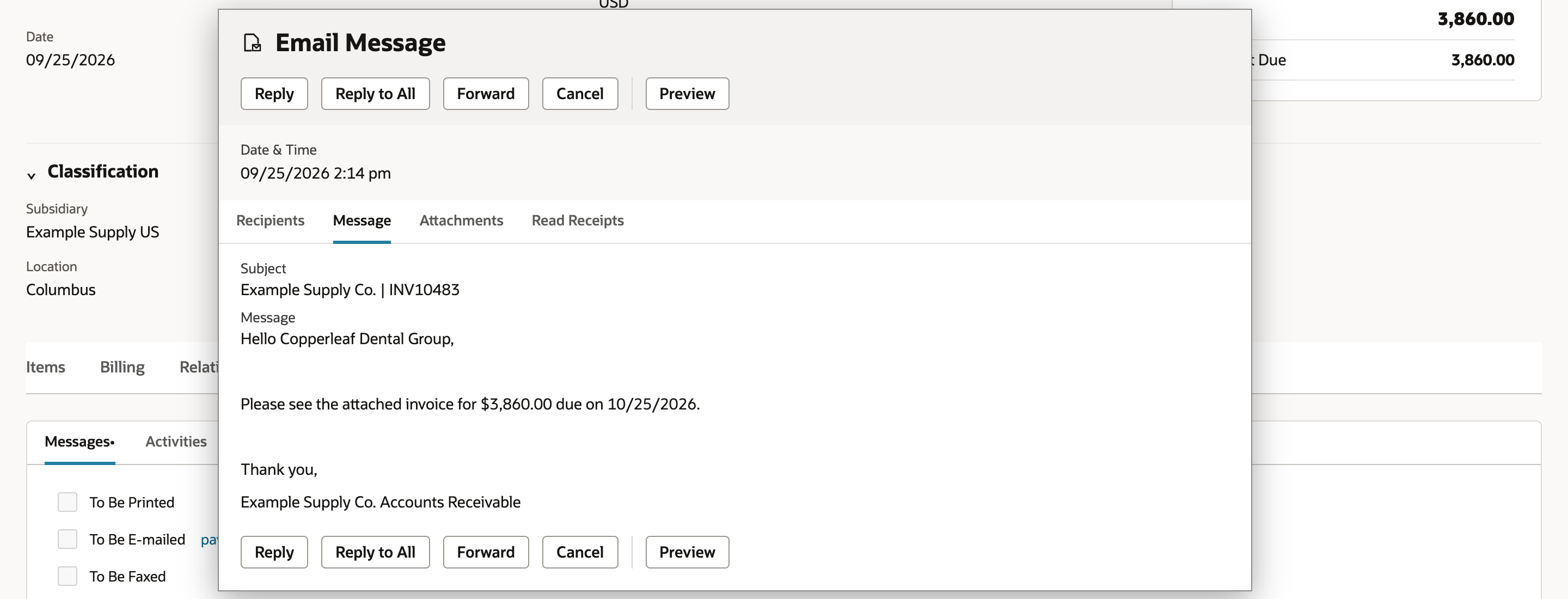Open the Items subtab
The height and width of the screenshot is (599, 1568).
pos(46,367)
